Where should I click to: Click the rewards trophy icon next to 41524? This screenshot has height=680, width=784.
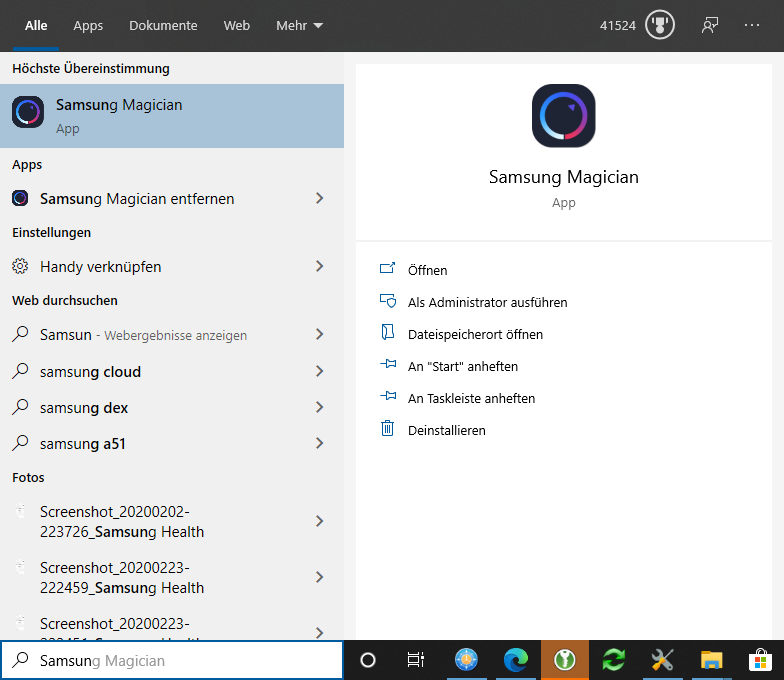tap(660, 25)
